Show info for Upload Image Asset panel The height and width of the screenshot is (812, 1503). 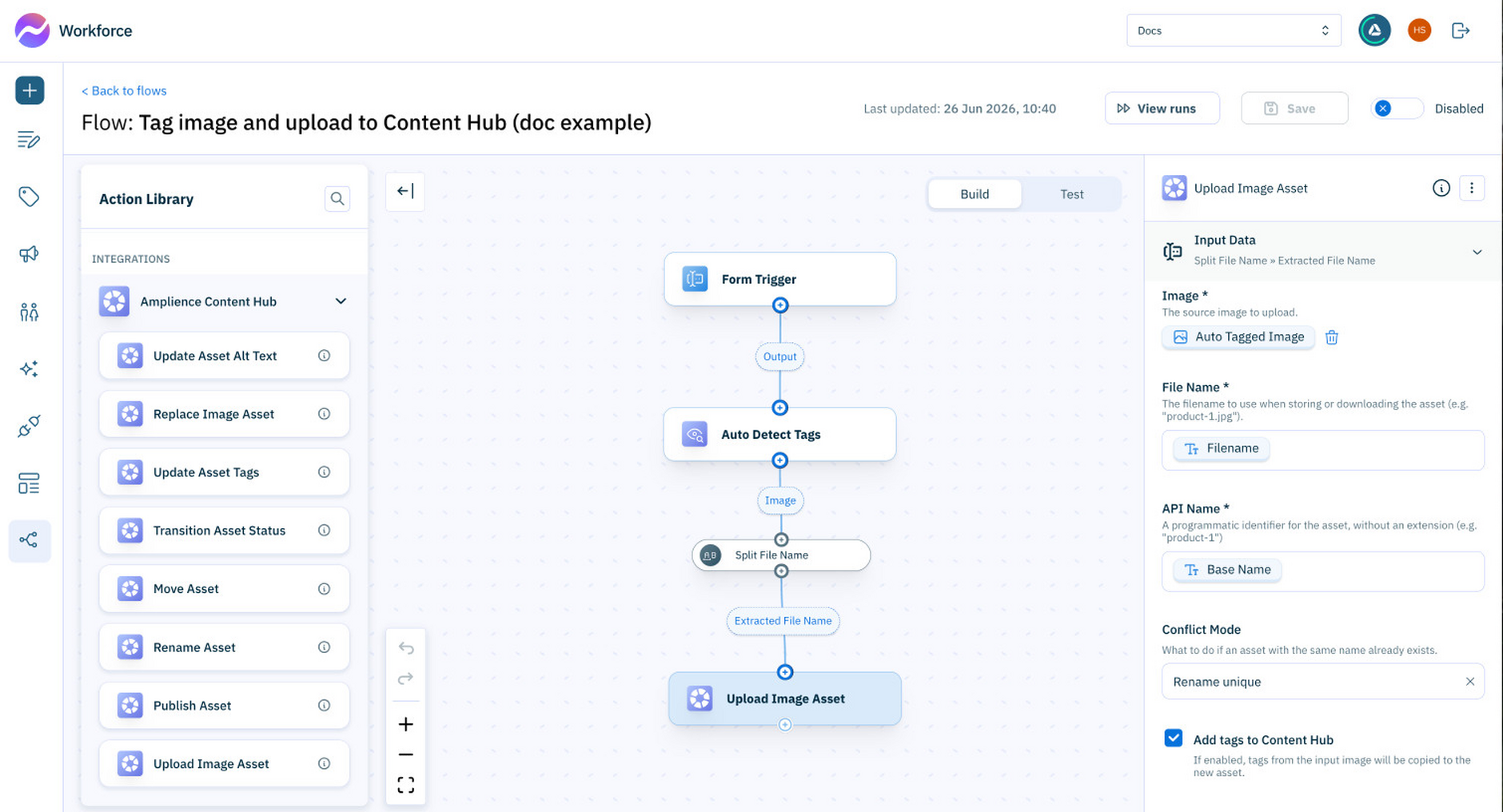(1441, 188)
